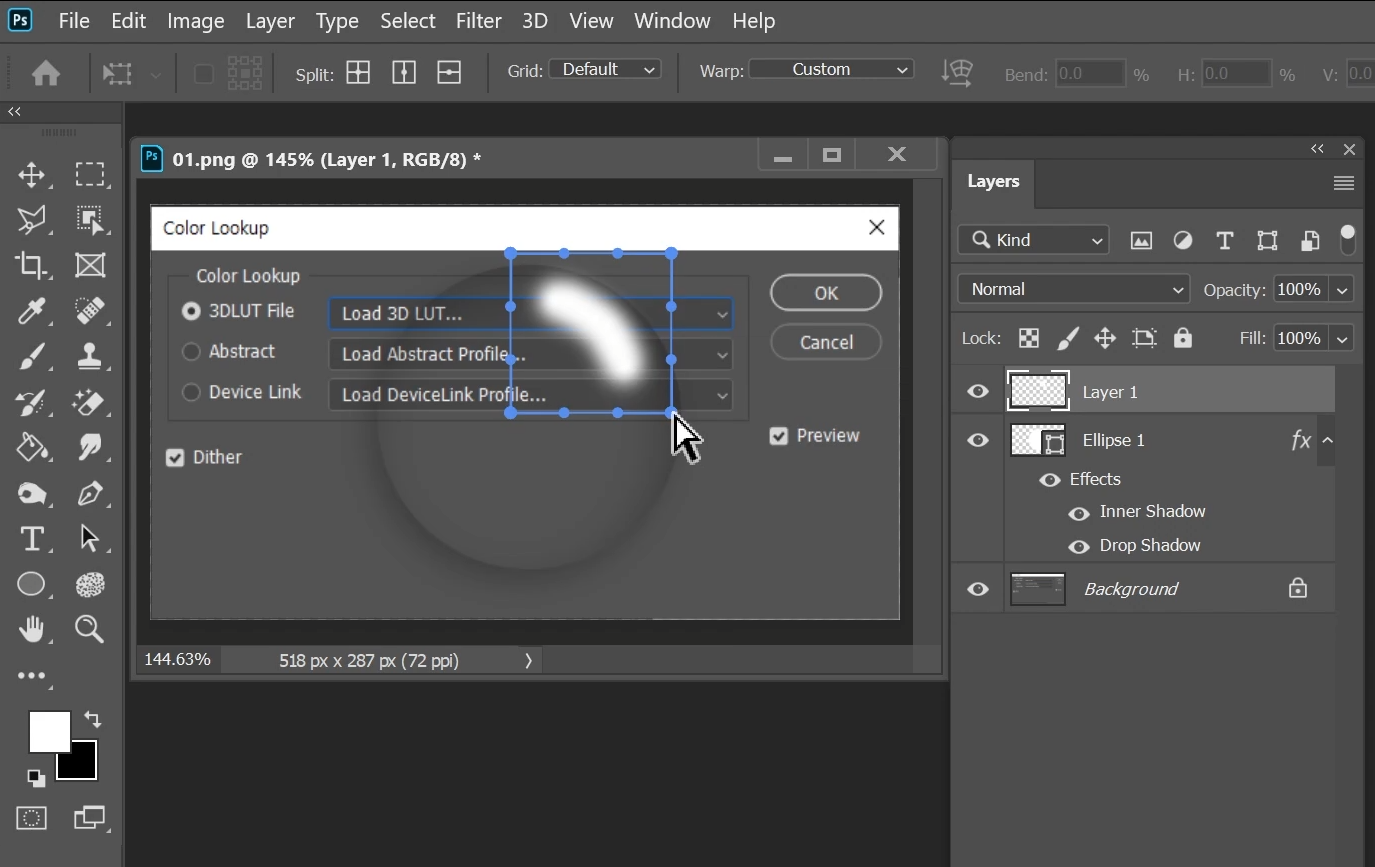Lock transparent pixels of the layer
Viewport: 1375px width, 867px height.
(1028, 338)
